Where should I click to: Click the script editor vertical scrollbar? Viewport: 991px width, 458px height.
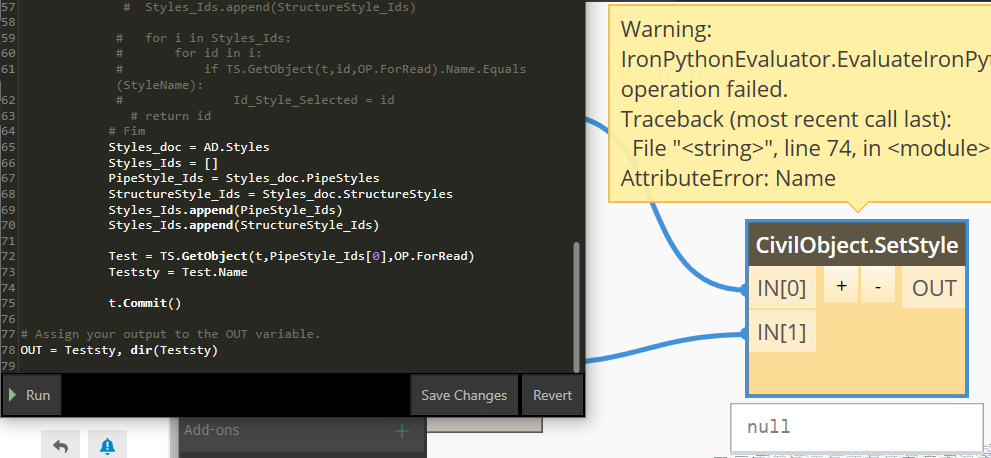pos(576,308)
